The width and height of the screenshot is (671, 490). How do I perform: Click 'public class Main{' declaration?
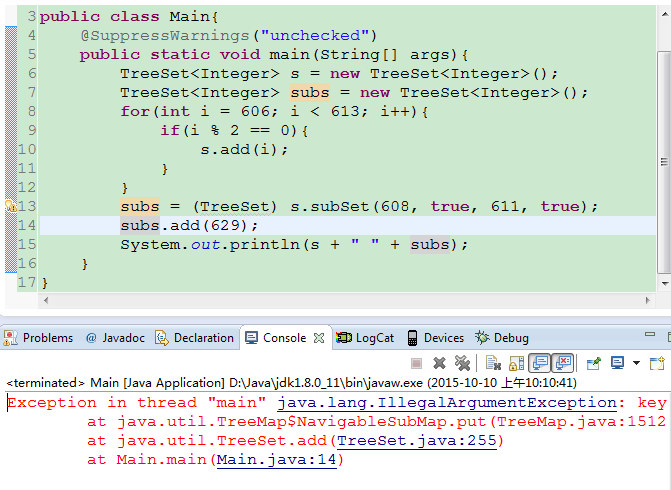coord(129,16)
